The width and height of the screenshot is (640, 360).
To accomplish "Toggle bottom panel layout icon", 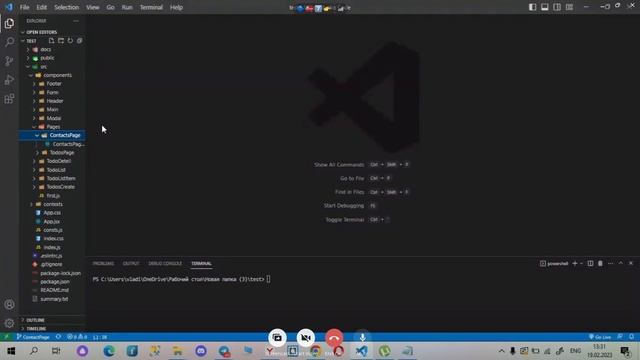I will tap(544, 7).
